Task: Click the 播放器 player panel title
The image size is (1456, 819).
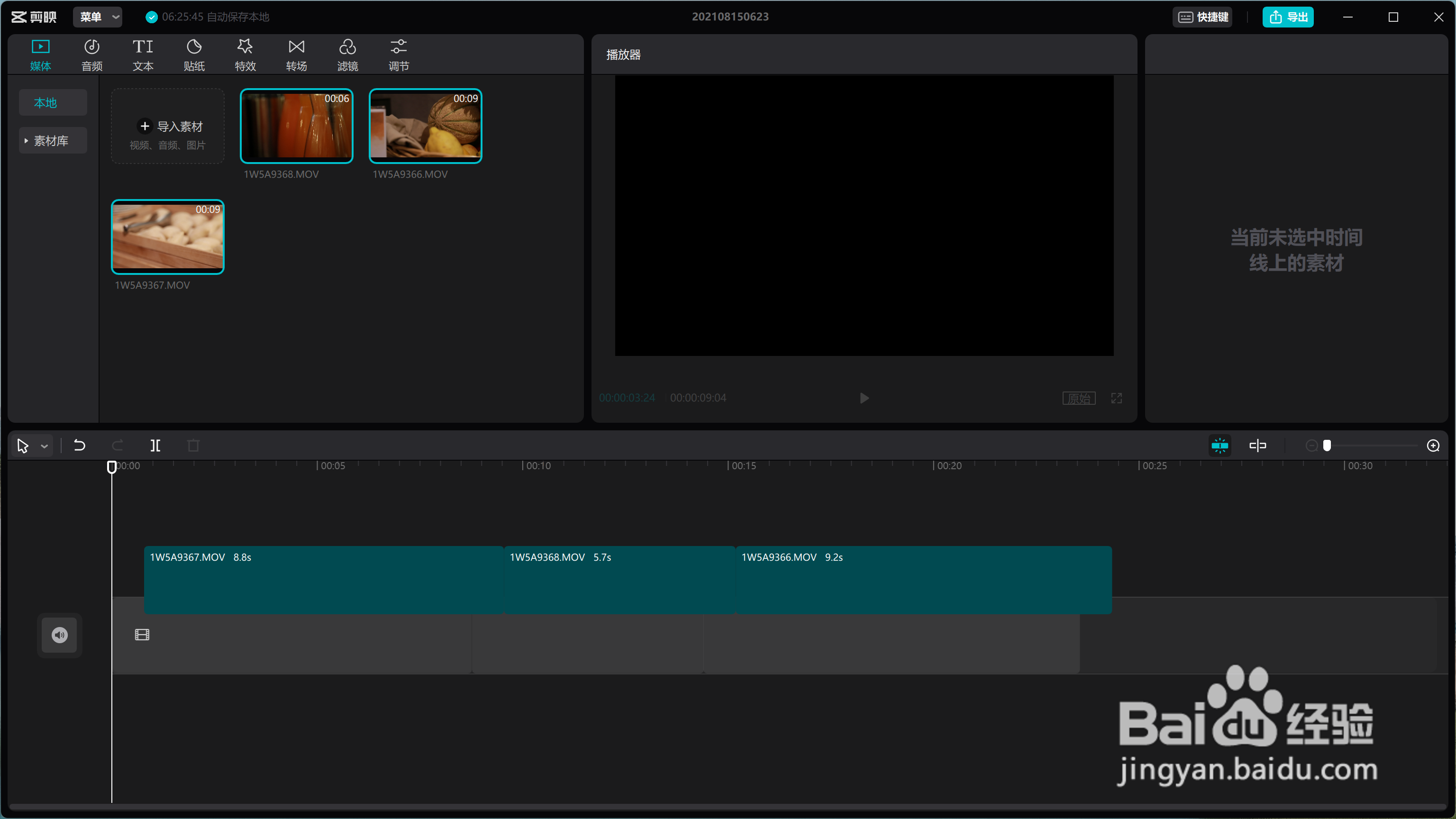Action: (623, 55)
